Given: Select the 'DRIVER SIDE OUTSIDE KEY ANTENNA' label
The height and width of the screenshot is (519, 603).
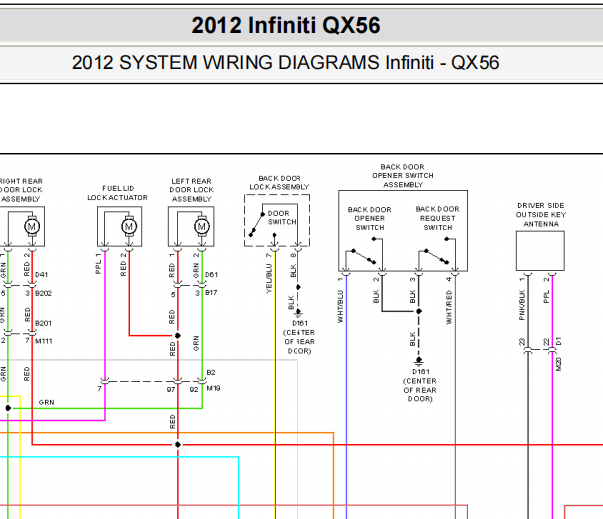Looking at the screenshot, I should coord(541,215).
